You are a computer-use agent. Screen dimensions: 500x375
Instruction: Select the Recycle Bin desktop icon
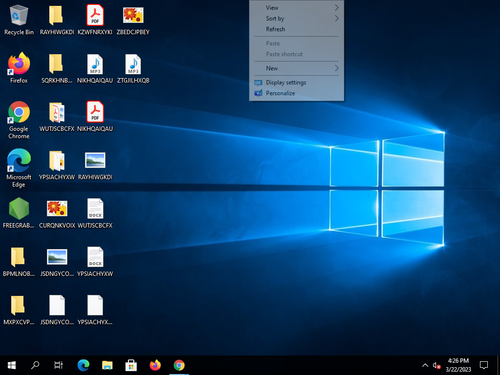19,20
